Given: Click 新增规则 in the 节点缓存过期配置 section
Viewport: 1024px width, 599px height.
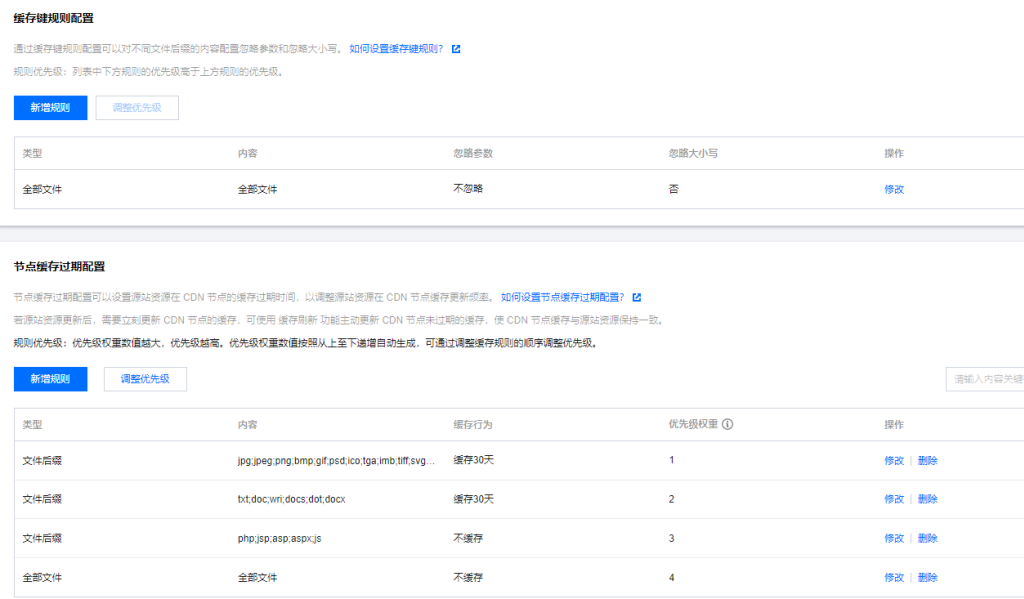Looking at the screenshot, I should (50, 379).
